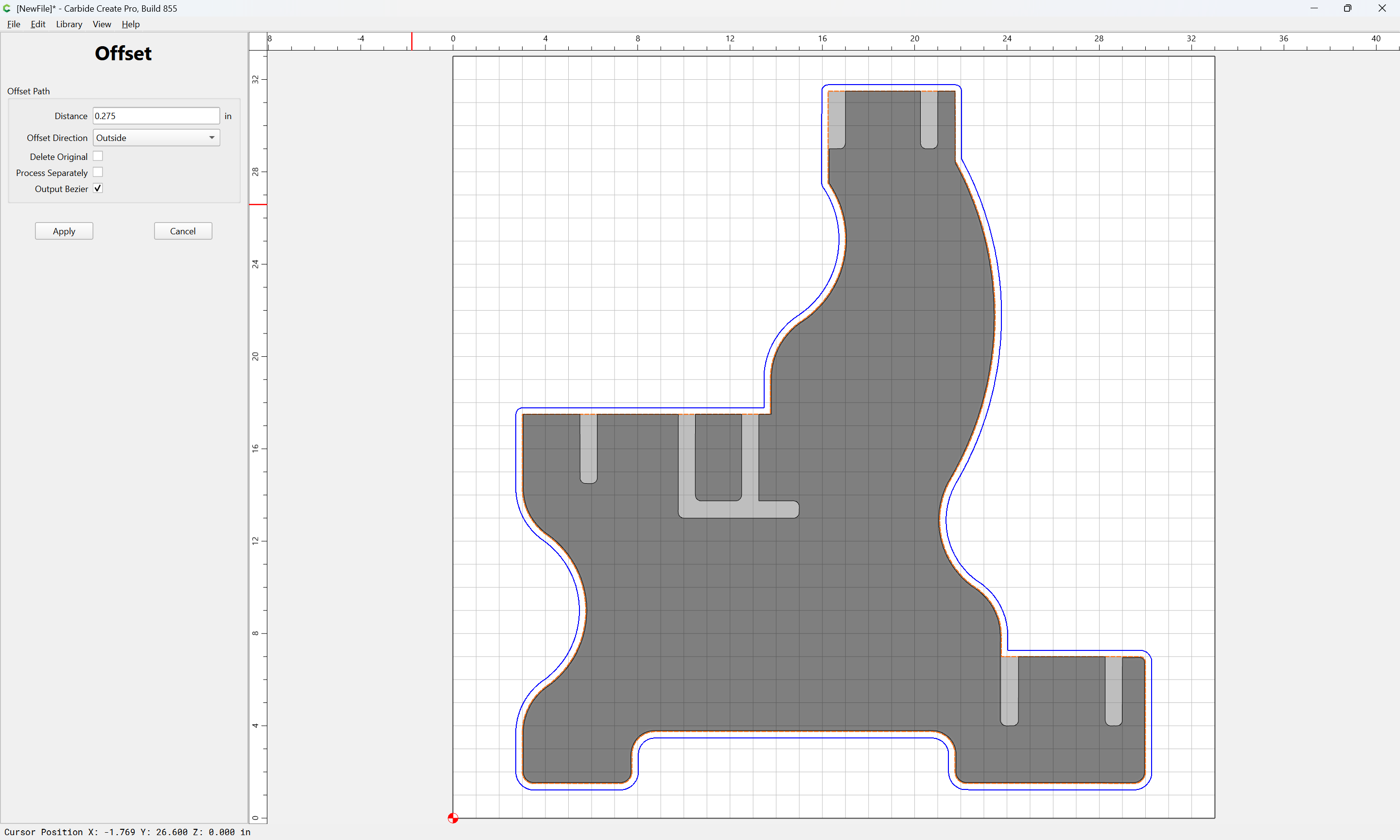This screenshot has height=840, width=1400.
Task: Close the Carbide Create window
Action: coord(1382,8)
